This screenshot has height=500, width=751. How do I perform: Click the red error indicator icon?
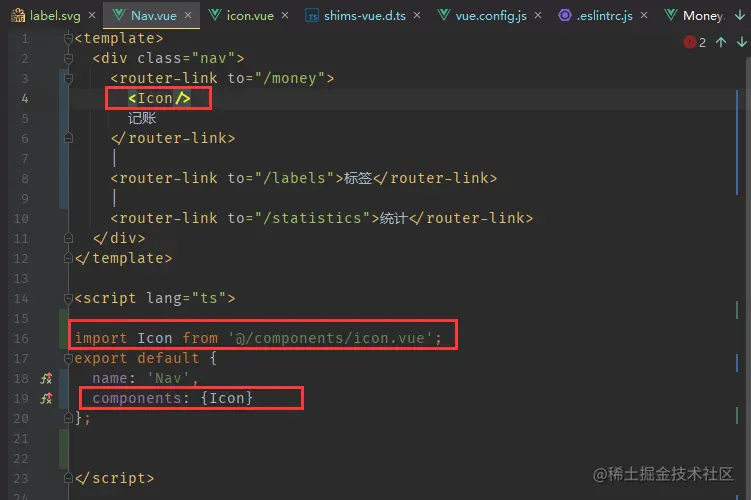coord(690,42)
